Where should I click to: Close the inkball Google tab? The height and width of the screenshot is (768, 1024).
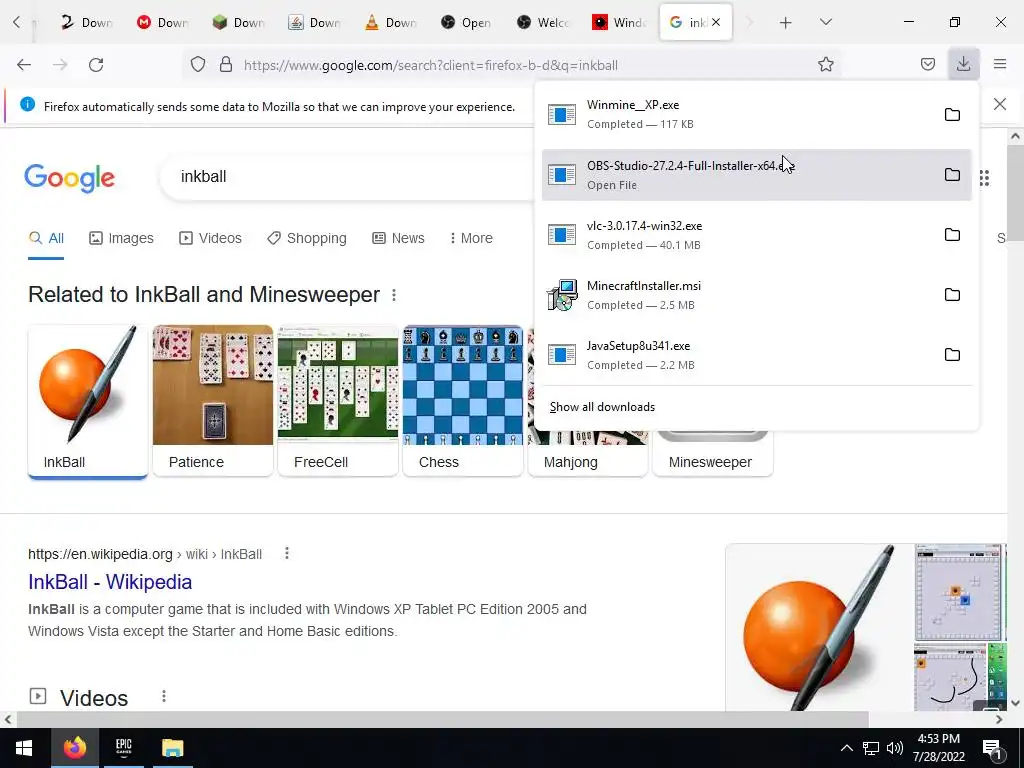[716, 22]
